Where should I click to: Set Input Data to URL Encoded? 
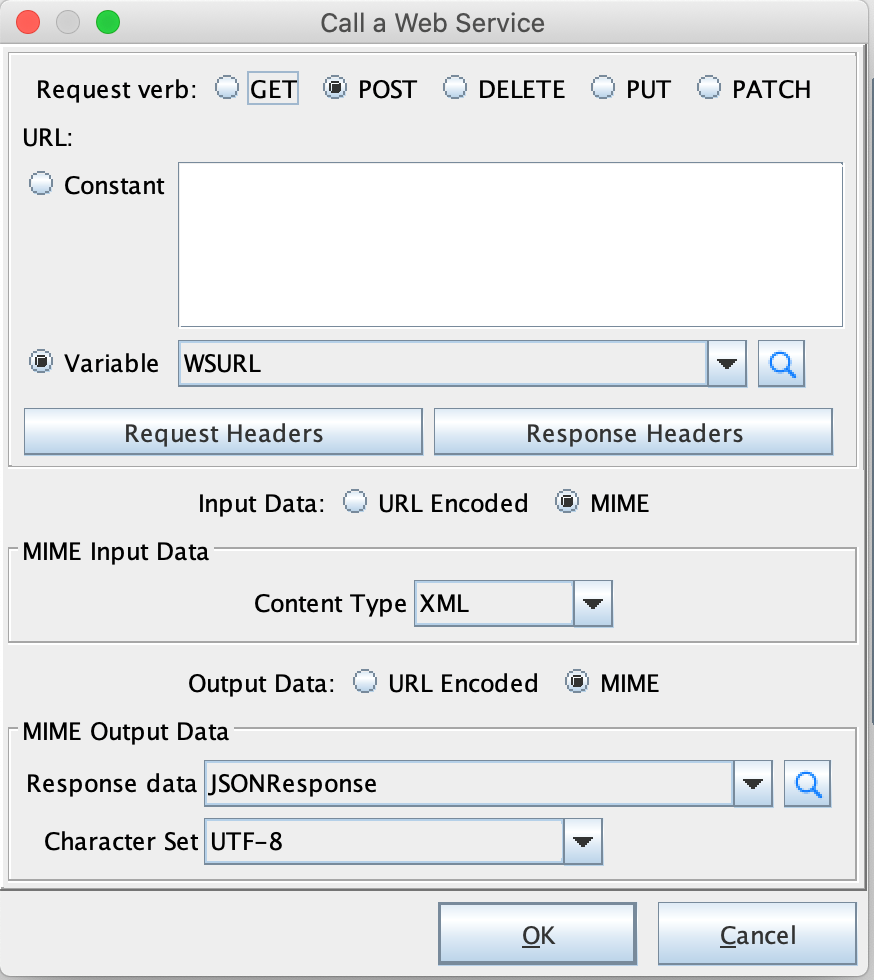coord(355,502)
